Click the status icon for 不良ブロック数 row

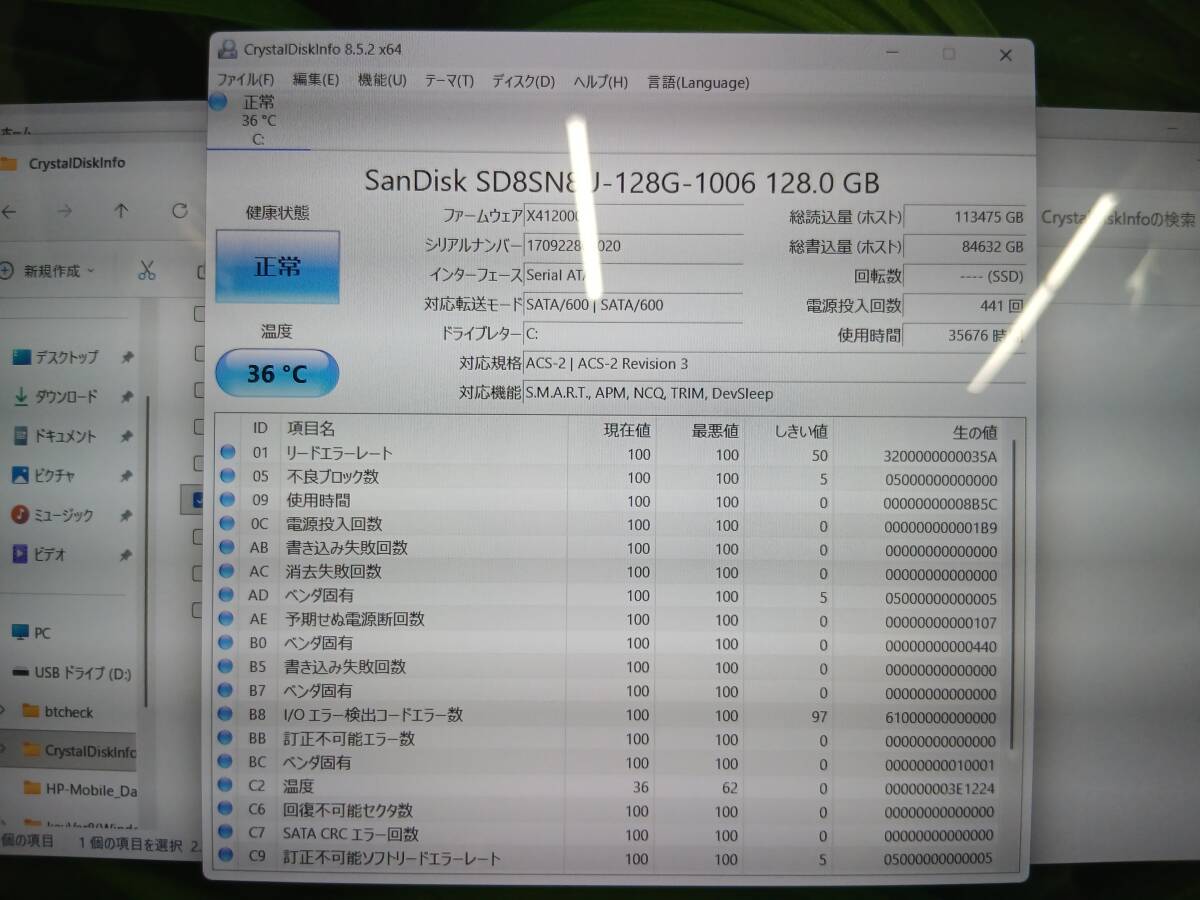click(226, 477)
